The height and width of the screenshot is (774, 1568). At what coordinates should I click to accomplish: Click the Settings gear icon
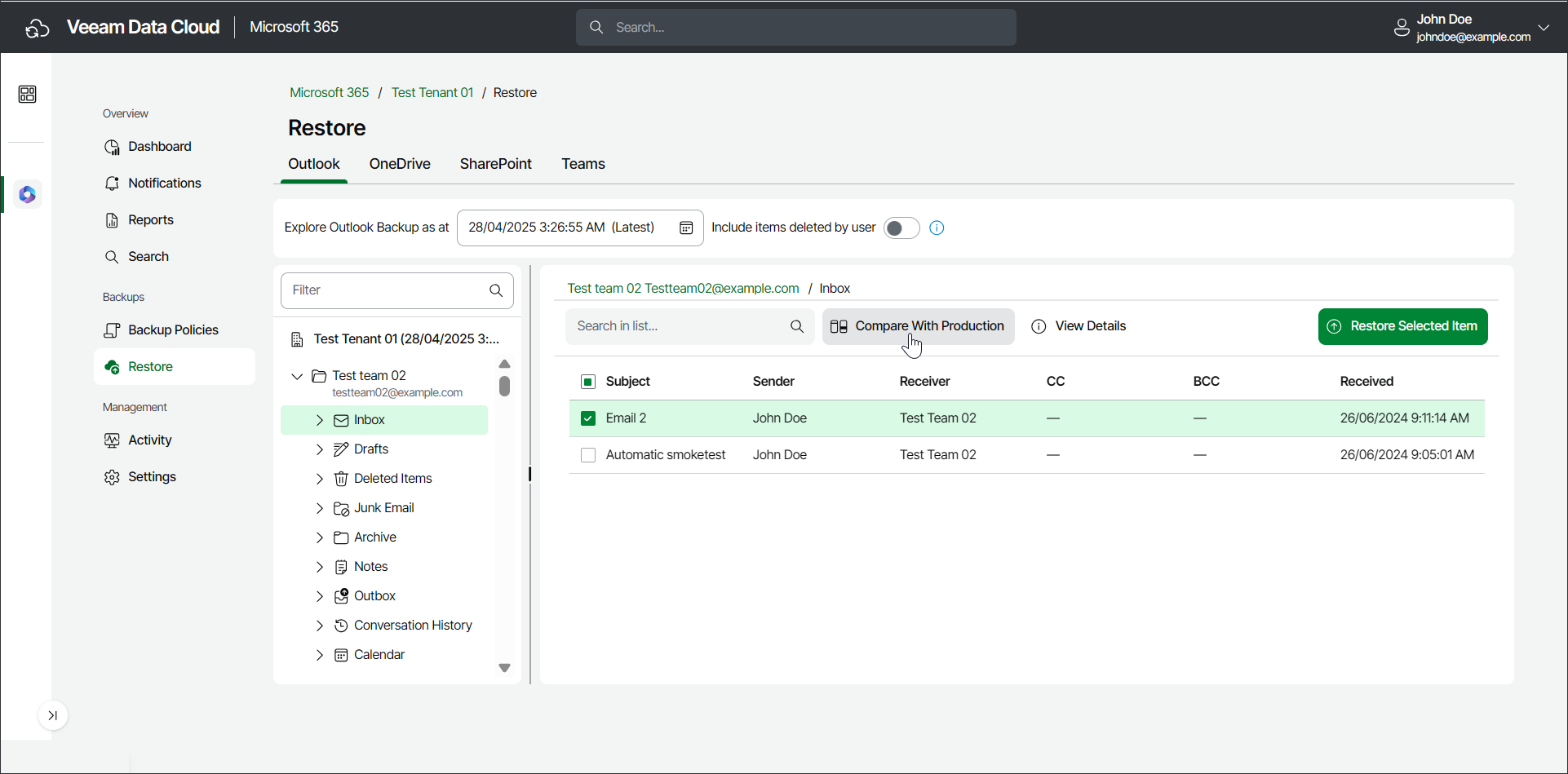(112, 477)
